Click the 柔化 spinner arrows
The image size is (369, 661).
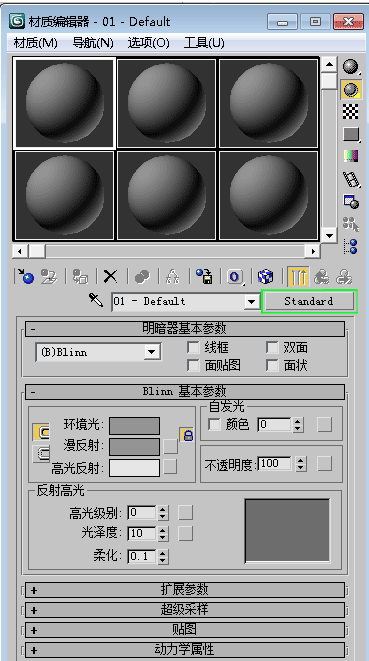163,556
